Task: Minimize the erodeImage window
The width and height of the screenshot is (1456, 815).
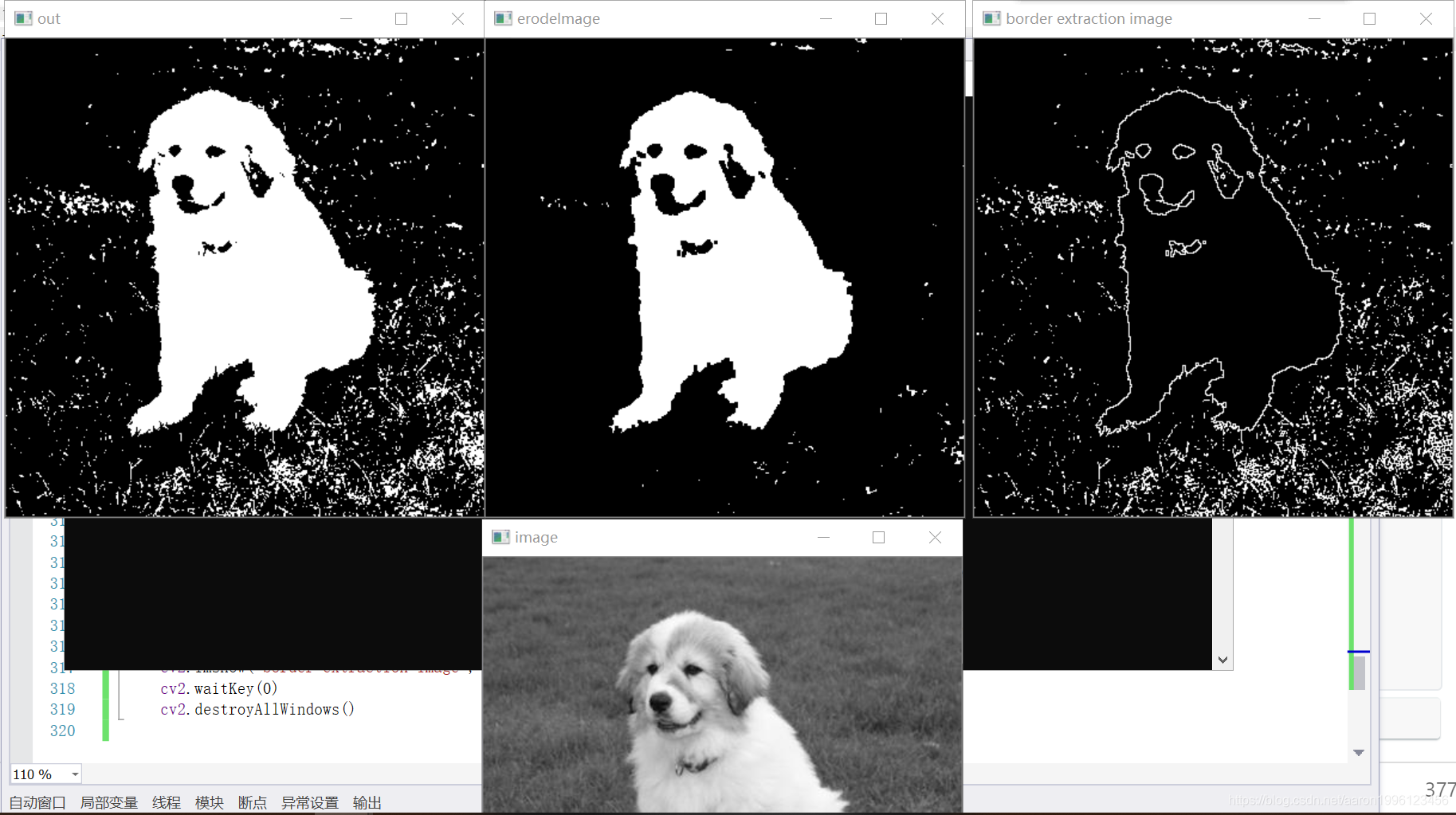Action: (x=826, y=18)
